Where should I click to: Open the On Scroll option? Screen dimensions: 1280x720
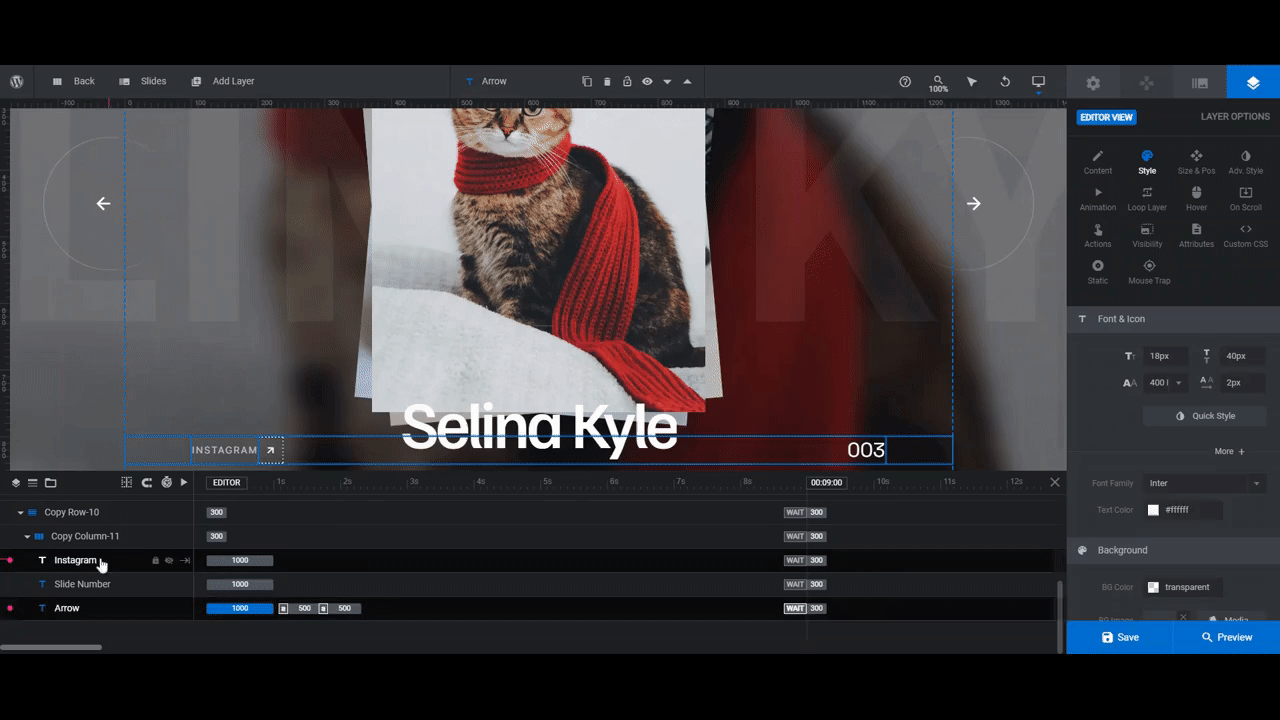coord(1245,199)
